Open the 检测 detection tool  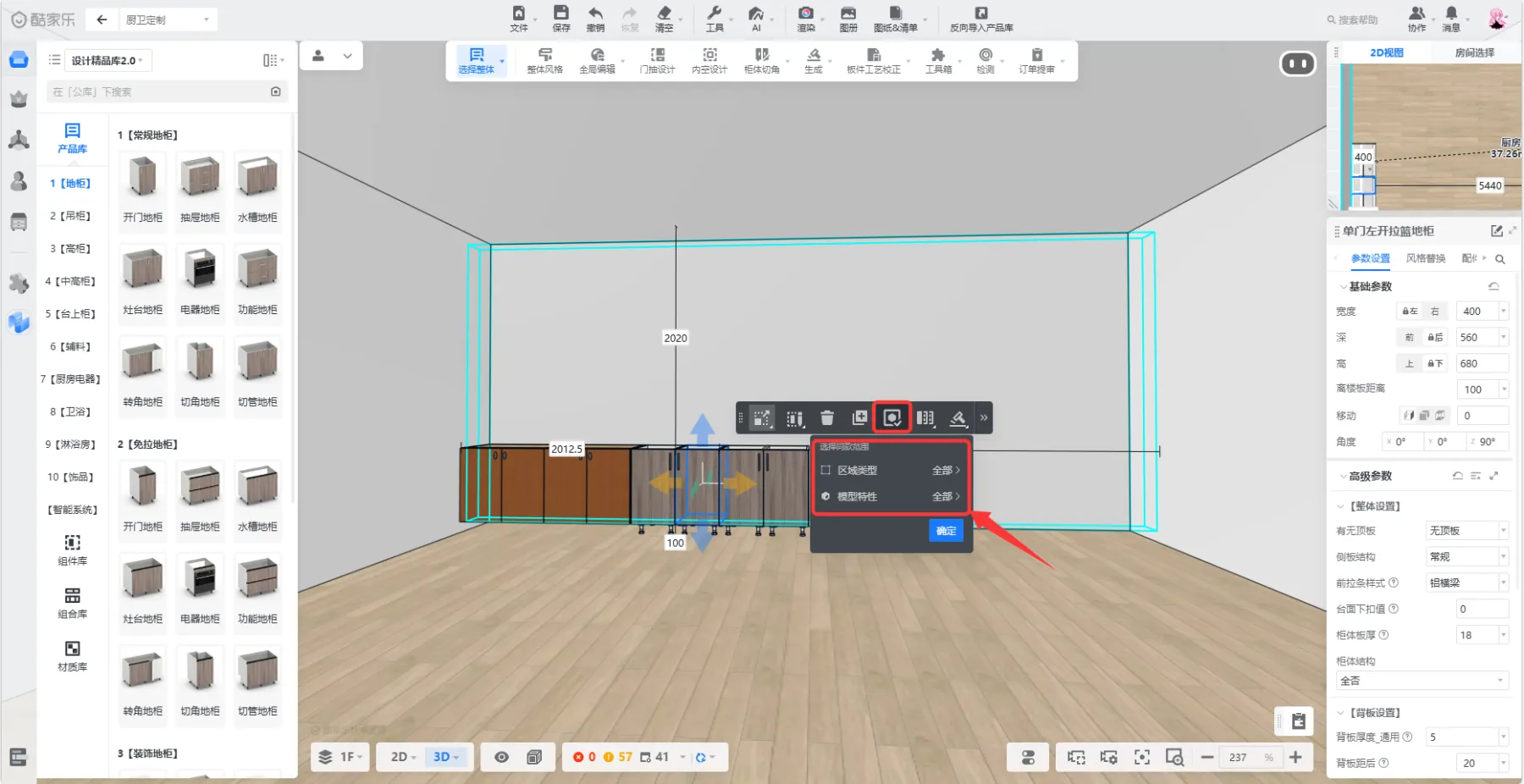(x=986, y=60)
